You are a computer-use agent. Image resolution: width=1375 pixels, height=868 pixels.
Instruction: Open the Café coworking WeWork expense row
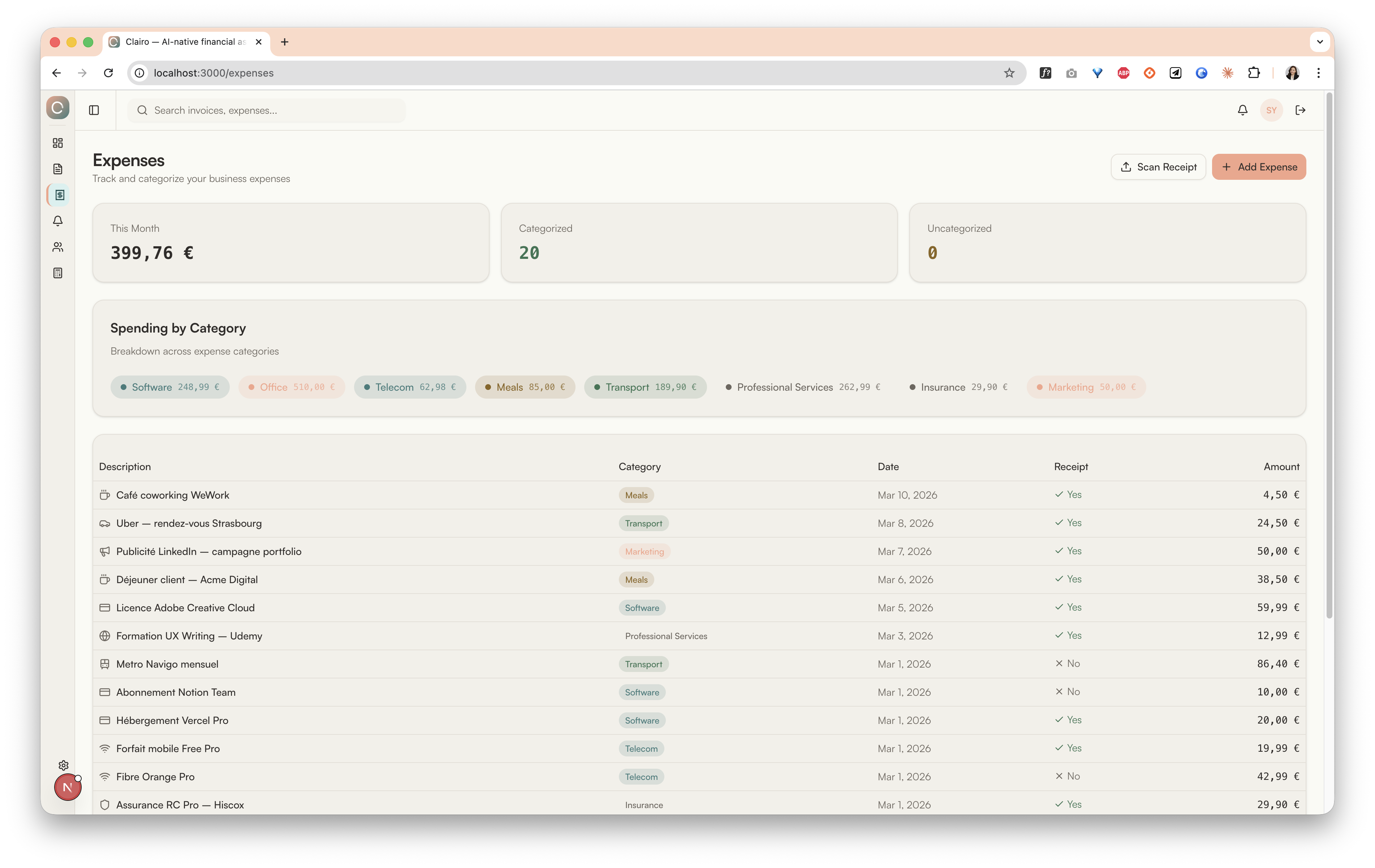[699, 495]
